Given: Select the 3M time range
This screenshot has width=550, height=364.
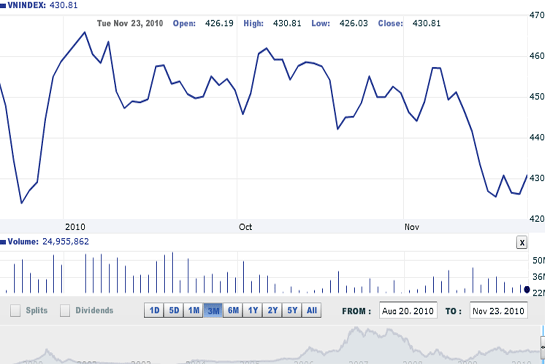Looking at the screenshot, I should 213,310.
